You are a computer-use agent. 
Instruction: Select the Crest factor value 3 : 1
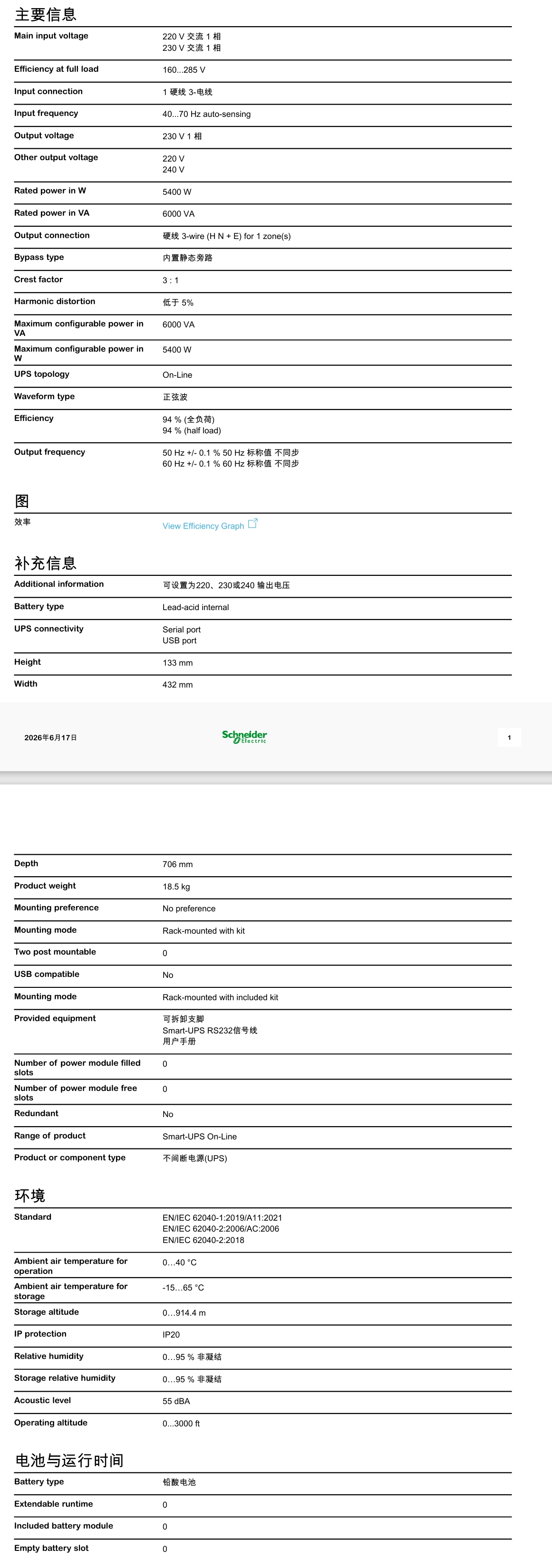[171, 280]
